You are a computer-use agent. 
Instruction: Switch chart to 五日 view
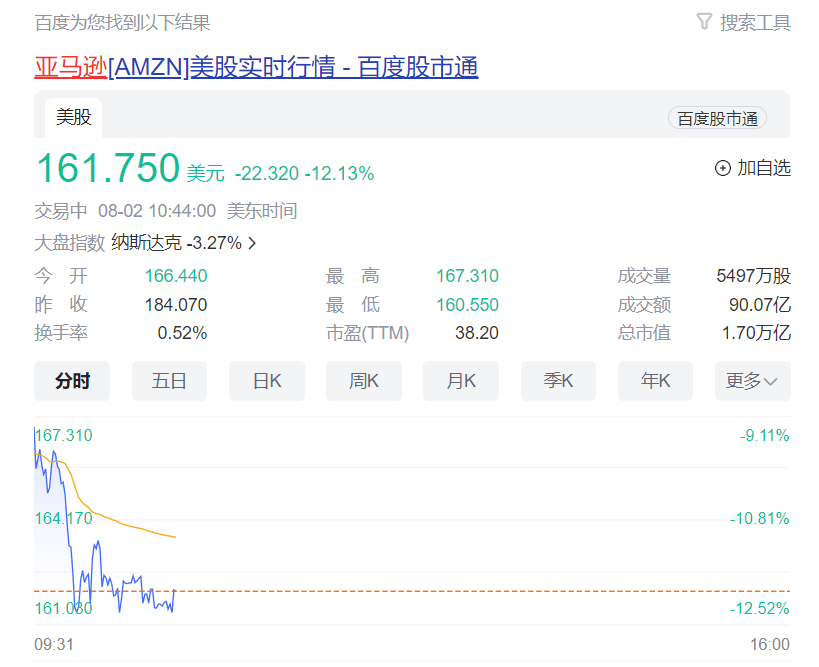click(x=169, y=381)
